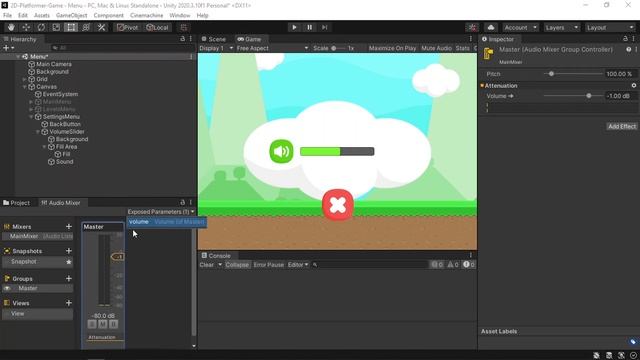Collapse the VolumeSlider object
This screenshot has height=360, width=640.
pyautogui.click(x=38, y=132)
